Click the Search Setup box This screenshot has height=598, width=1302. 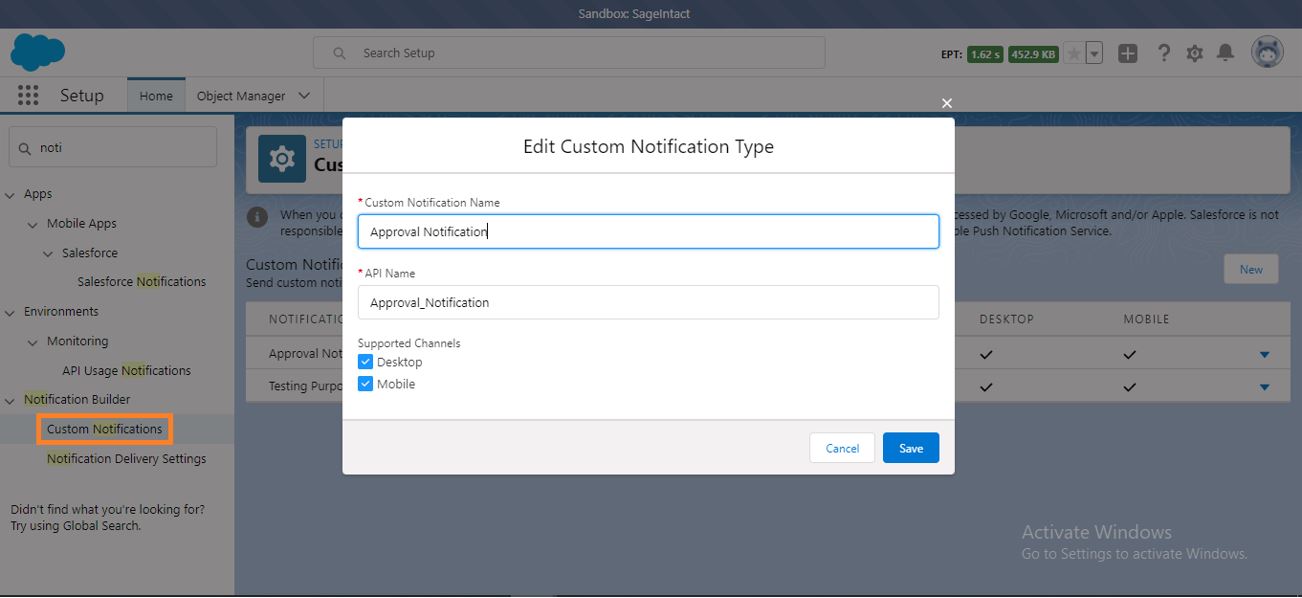click(x=569, y=53)
